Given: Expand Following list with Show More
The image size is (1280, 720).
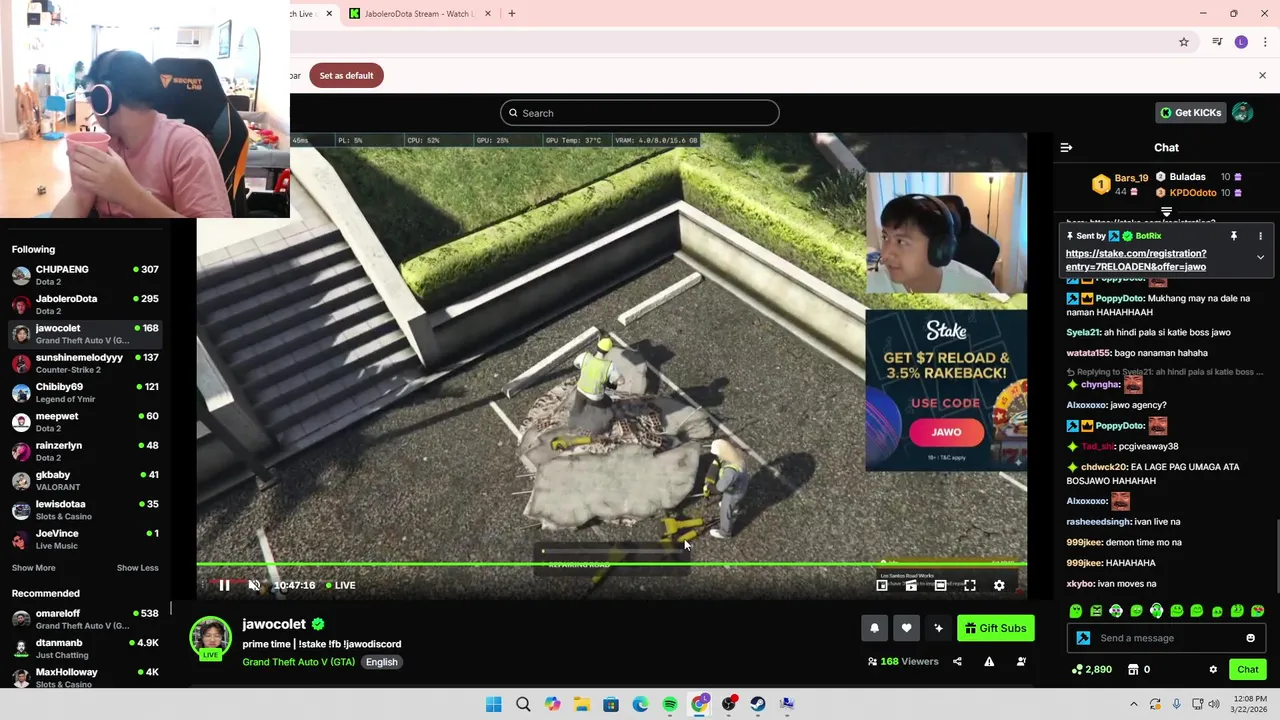Looking at the screenshot, I should tap(33, 568).
